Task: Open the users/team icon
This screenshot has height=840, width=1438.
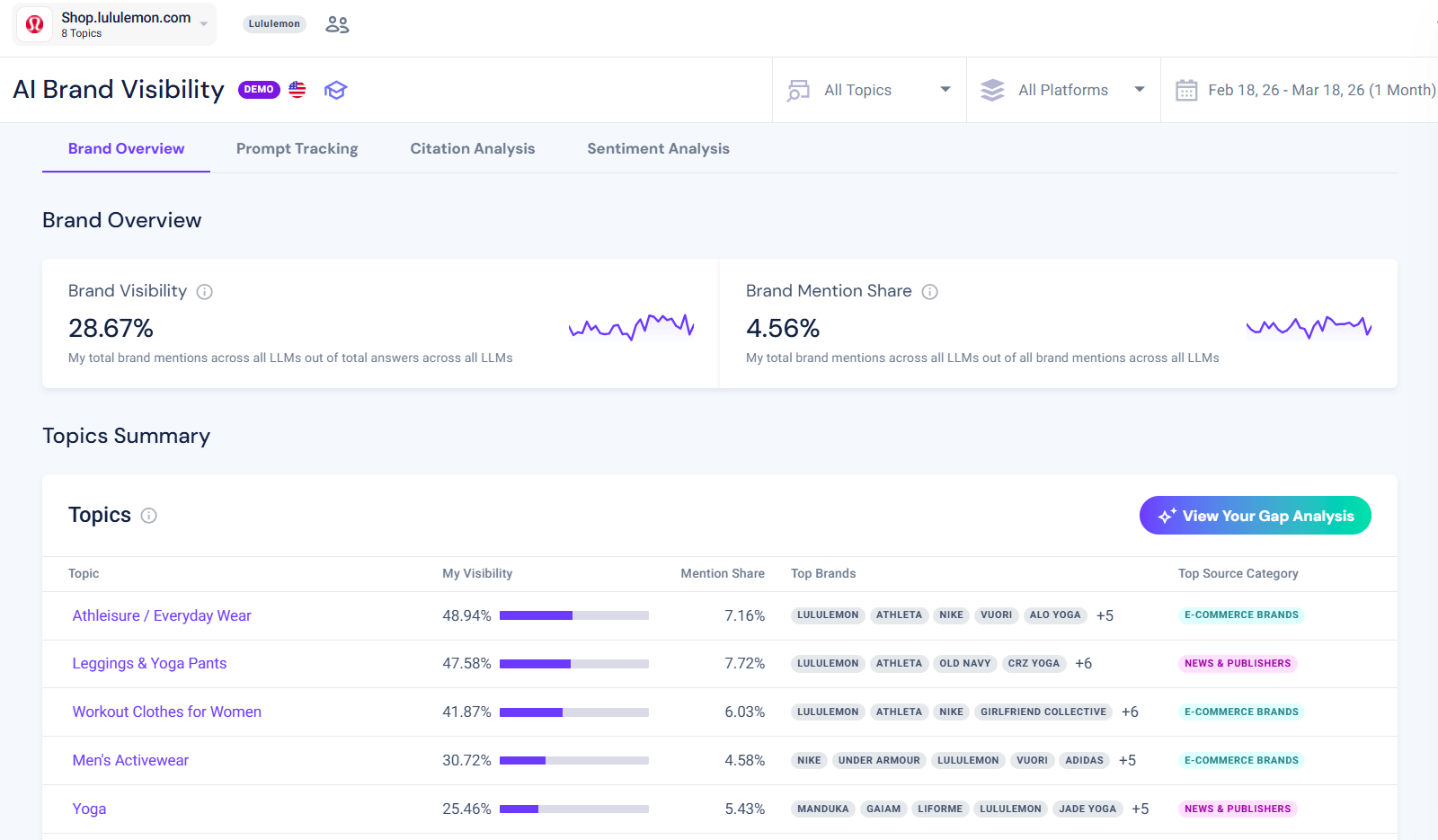Action: [337, 24]
